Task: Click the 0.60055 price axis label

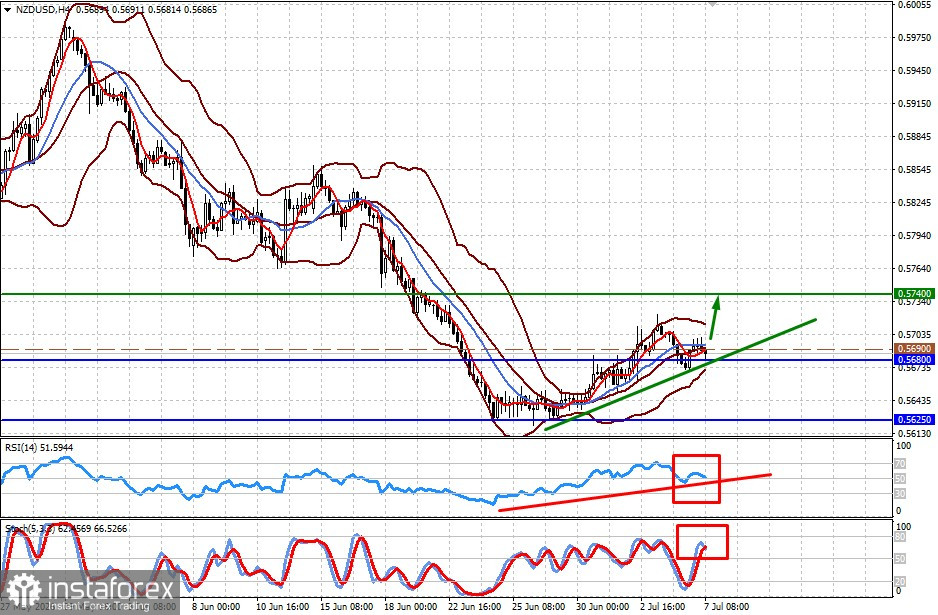Action: click(x=915, y=4)
